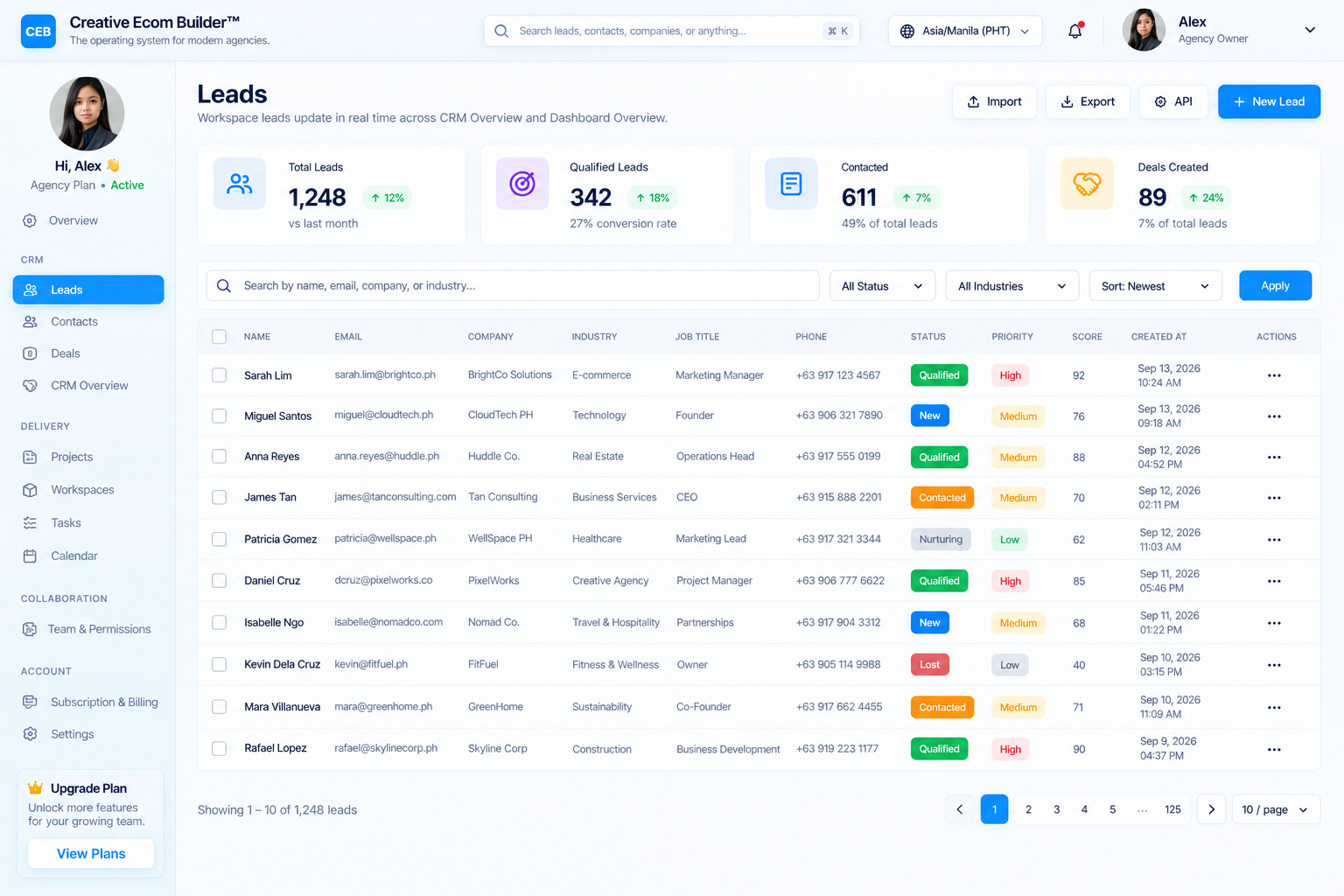
Task: Check the box for Sarah Lim
Action: click(x=220, y=375)
